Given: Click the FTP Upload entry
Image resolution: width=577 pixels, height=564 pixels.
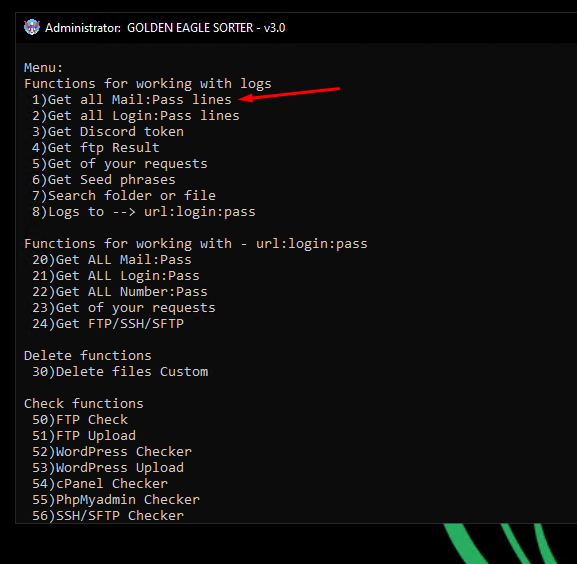Looking at the screenshot, I should (84, 436).
